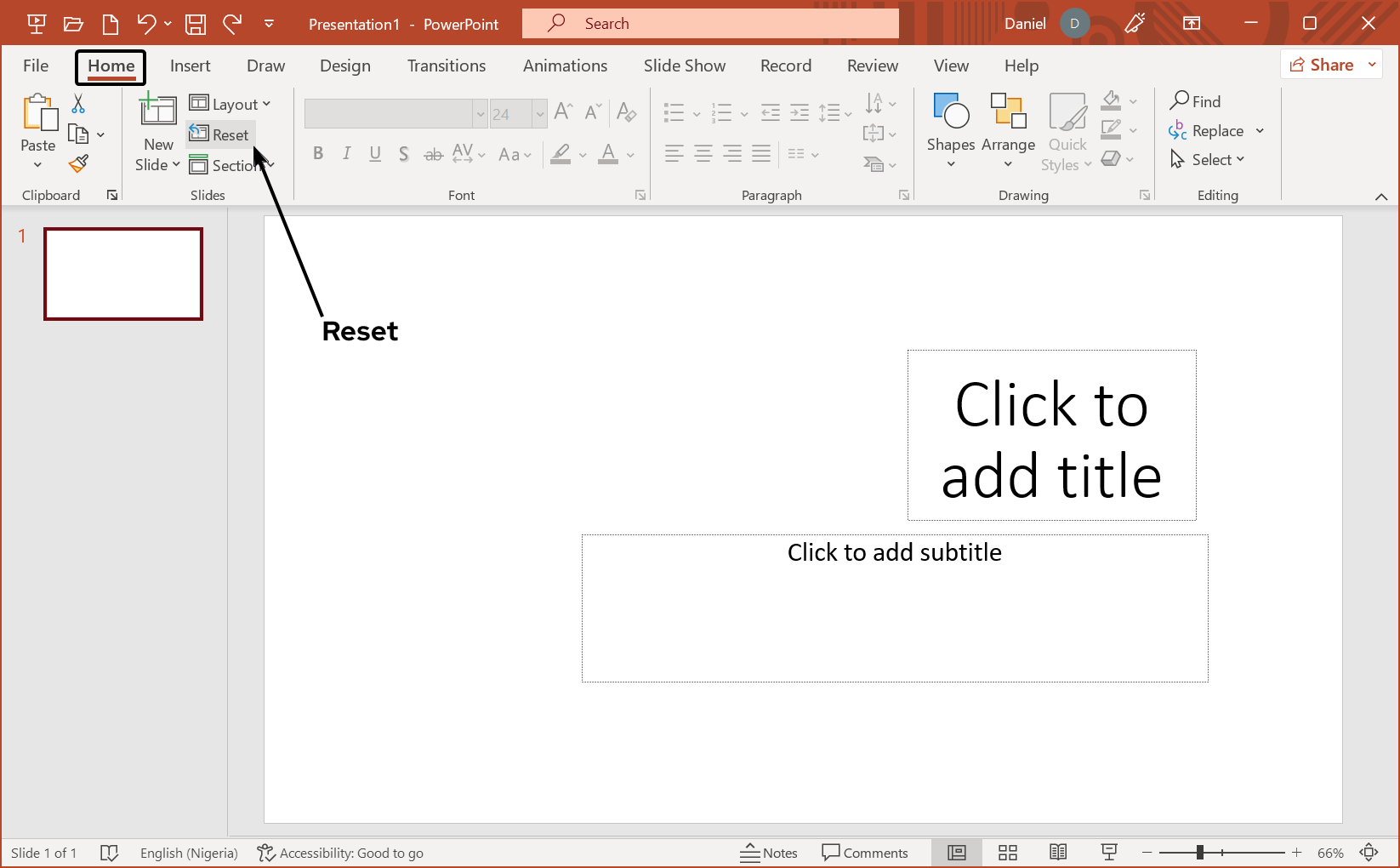Select the Format Painter icon
1400x868 pixels.
pyautogui.click(x=77, y=163)
